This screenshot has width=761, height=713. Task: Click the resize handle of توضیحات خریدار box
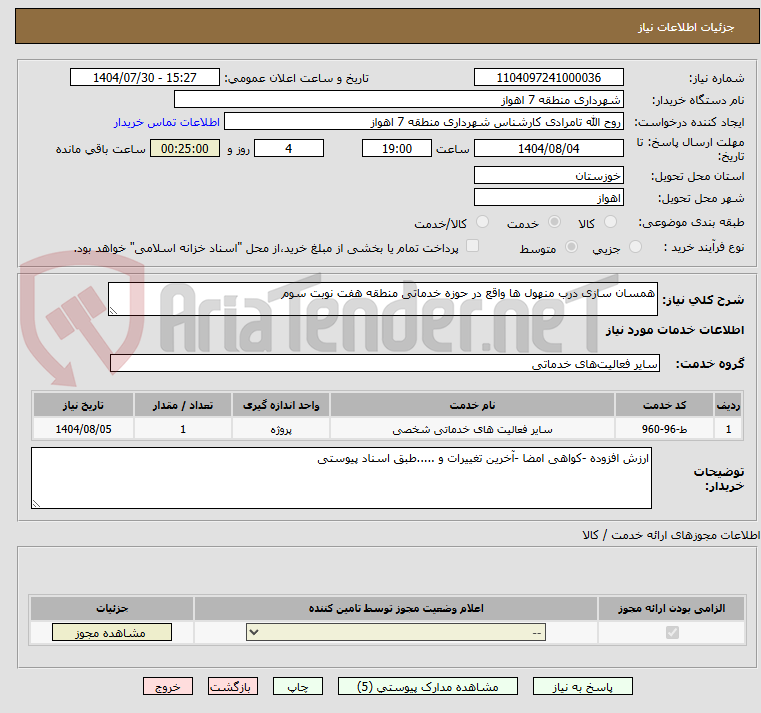36,504
